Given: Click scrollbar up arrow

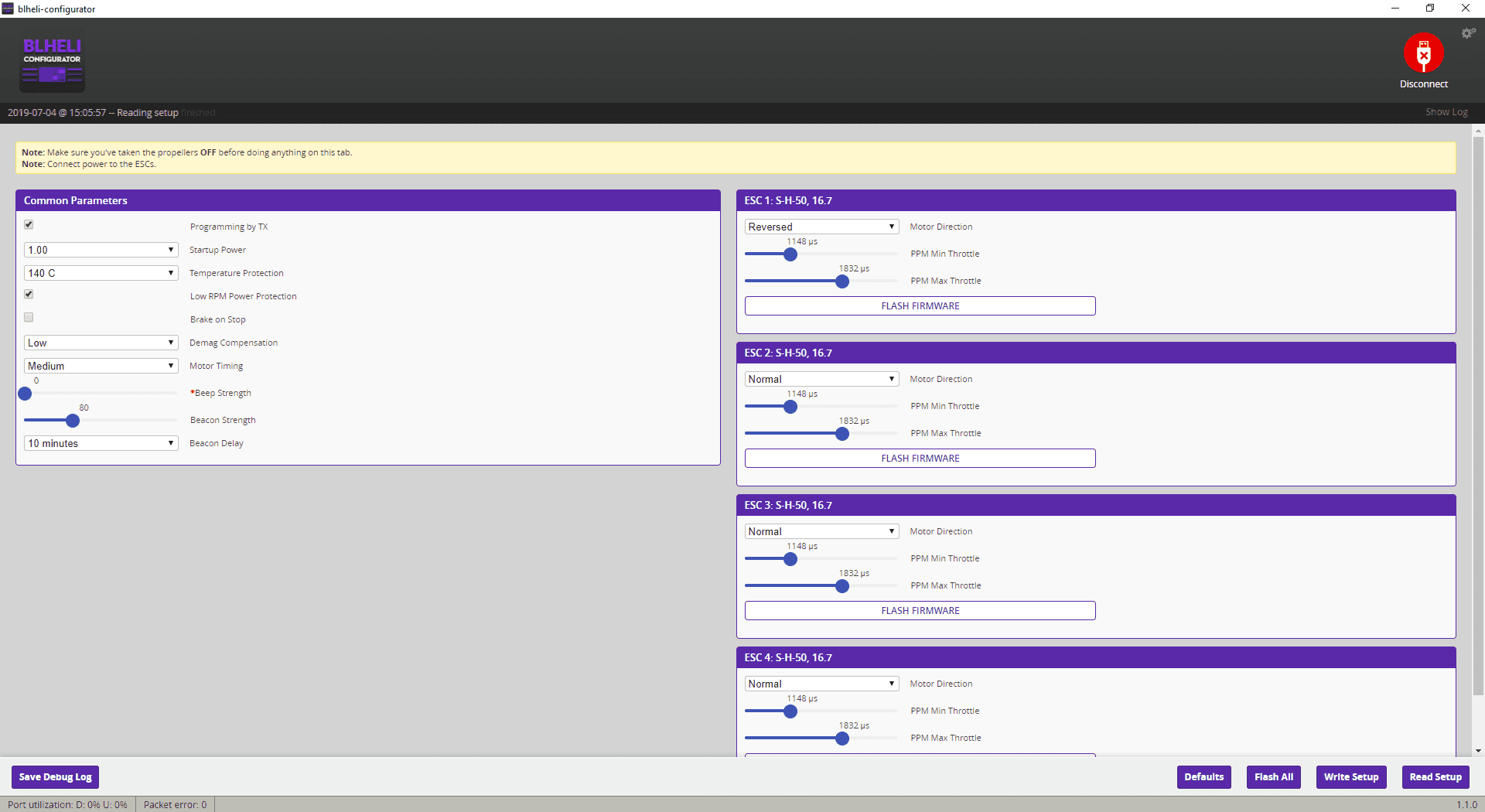Looking at the screenshot, I should point(1478,131).
